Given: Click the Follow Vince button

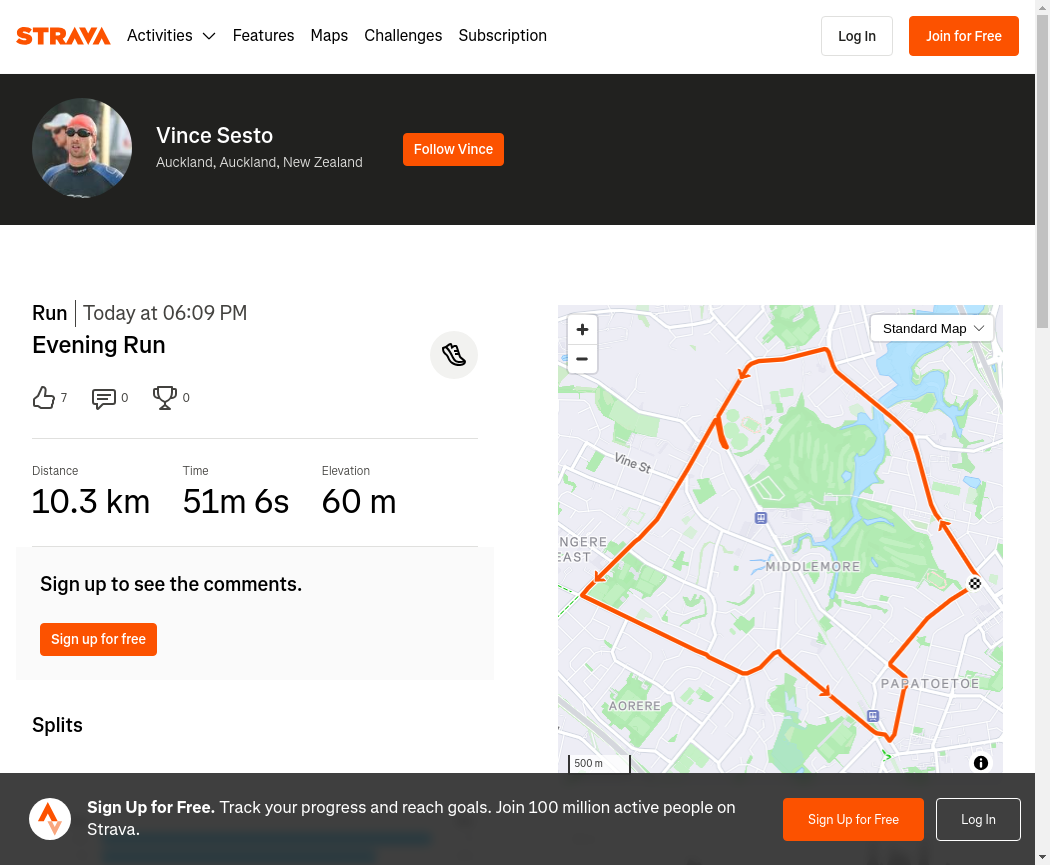Looking at the screenshot, I should coord(453,149).
